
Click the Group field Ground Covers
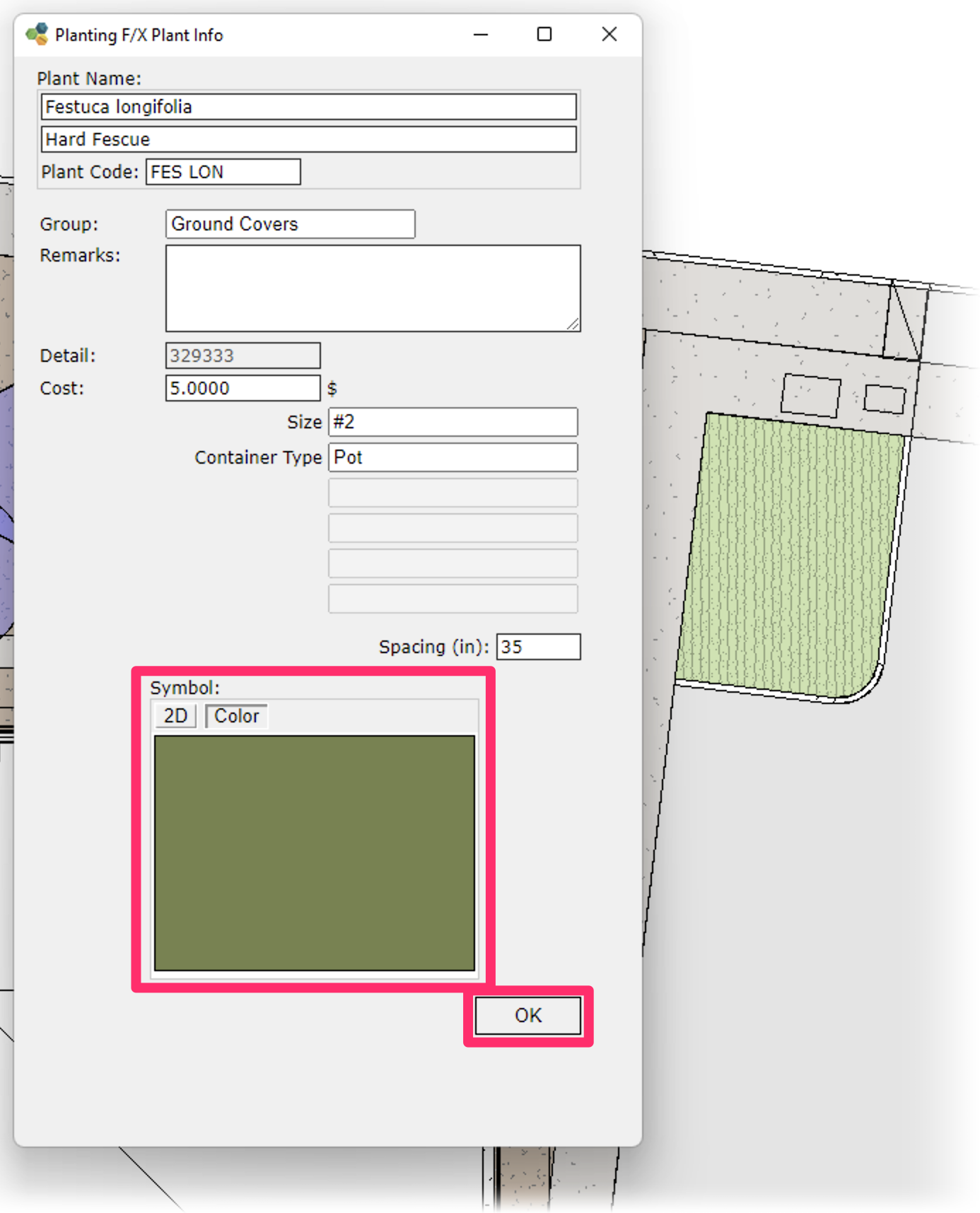pyautogui.click(x=290, y=224)
